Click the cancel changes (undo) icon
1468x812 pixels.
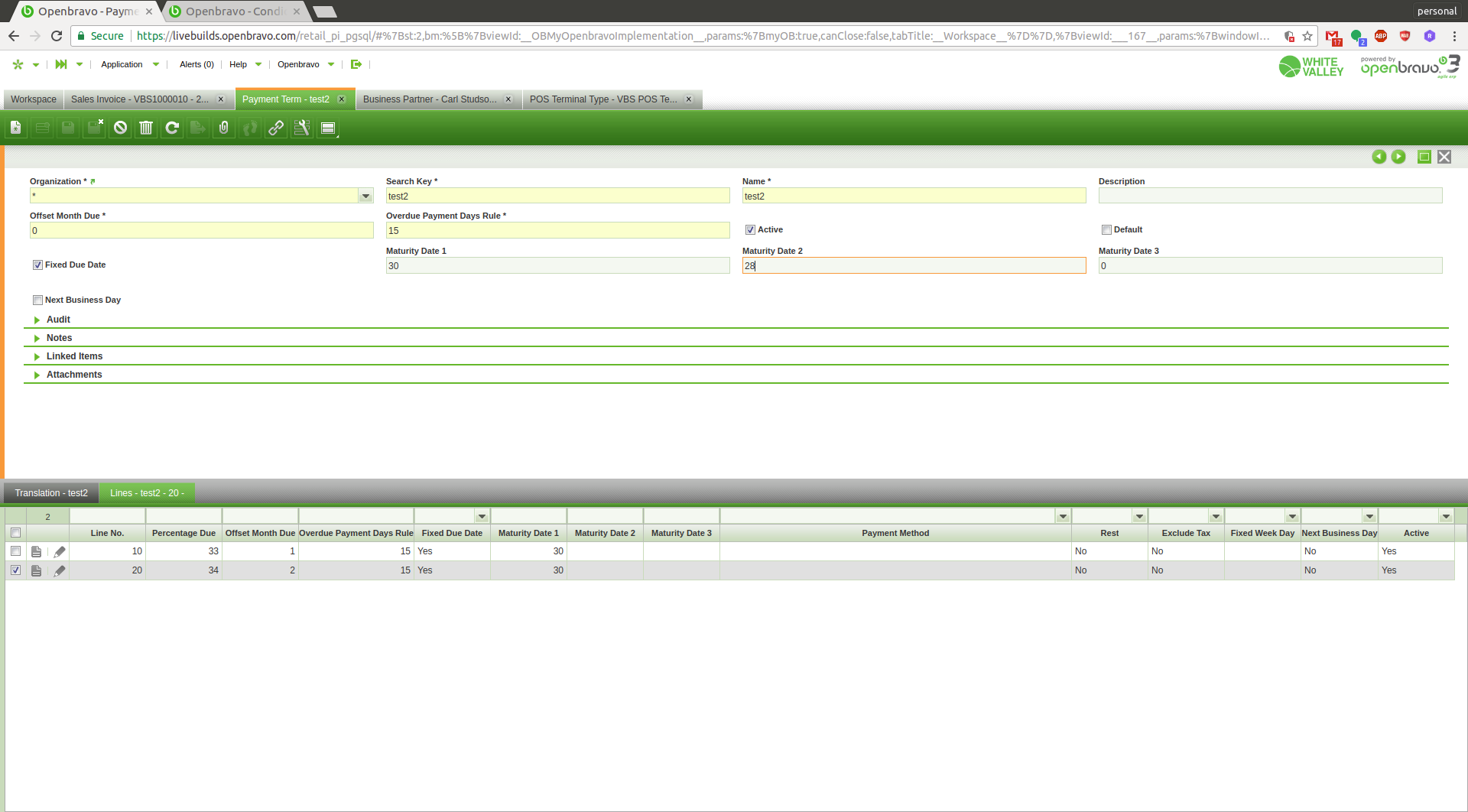pyautogui.click(x=120, y=128)
